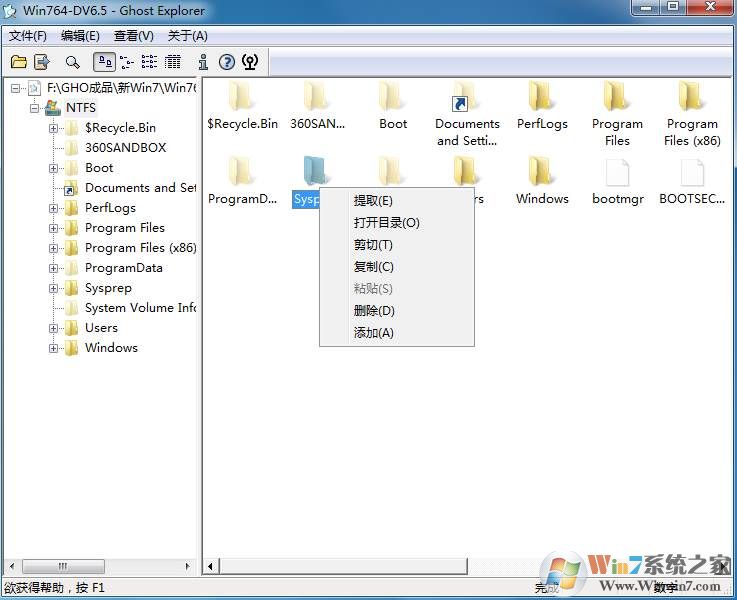Choose 提取(E) from the context menu
Image resolution: width=737 pixels, height=600 pixels.
pos(373,201)
